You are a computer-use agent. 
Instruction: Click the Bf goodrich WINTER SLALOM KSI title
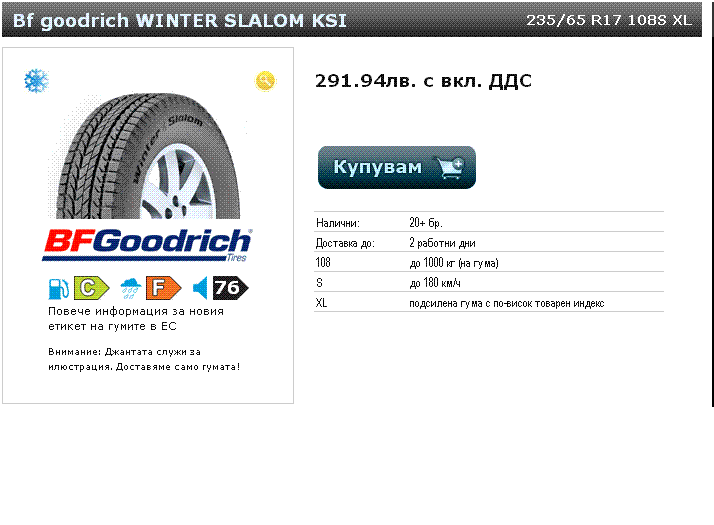pyautogui.click(x=180, y=20)
